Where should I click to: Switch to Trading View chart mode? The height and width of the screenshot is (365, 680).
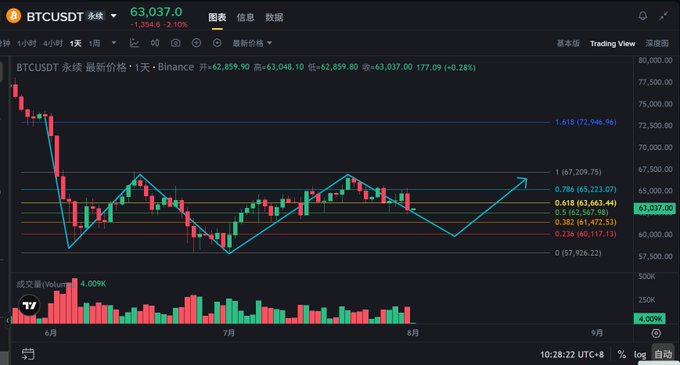pyautogui.click(x=612, y=43)
